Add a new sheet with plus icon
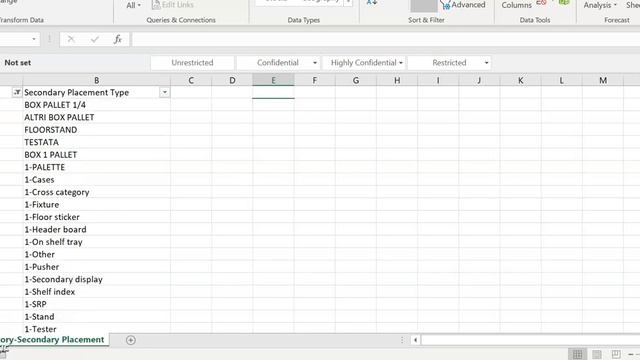Image resolution: width=640 pixels, height=360 pixels. [131, 340]
